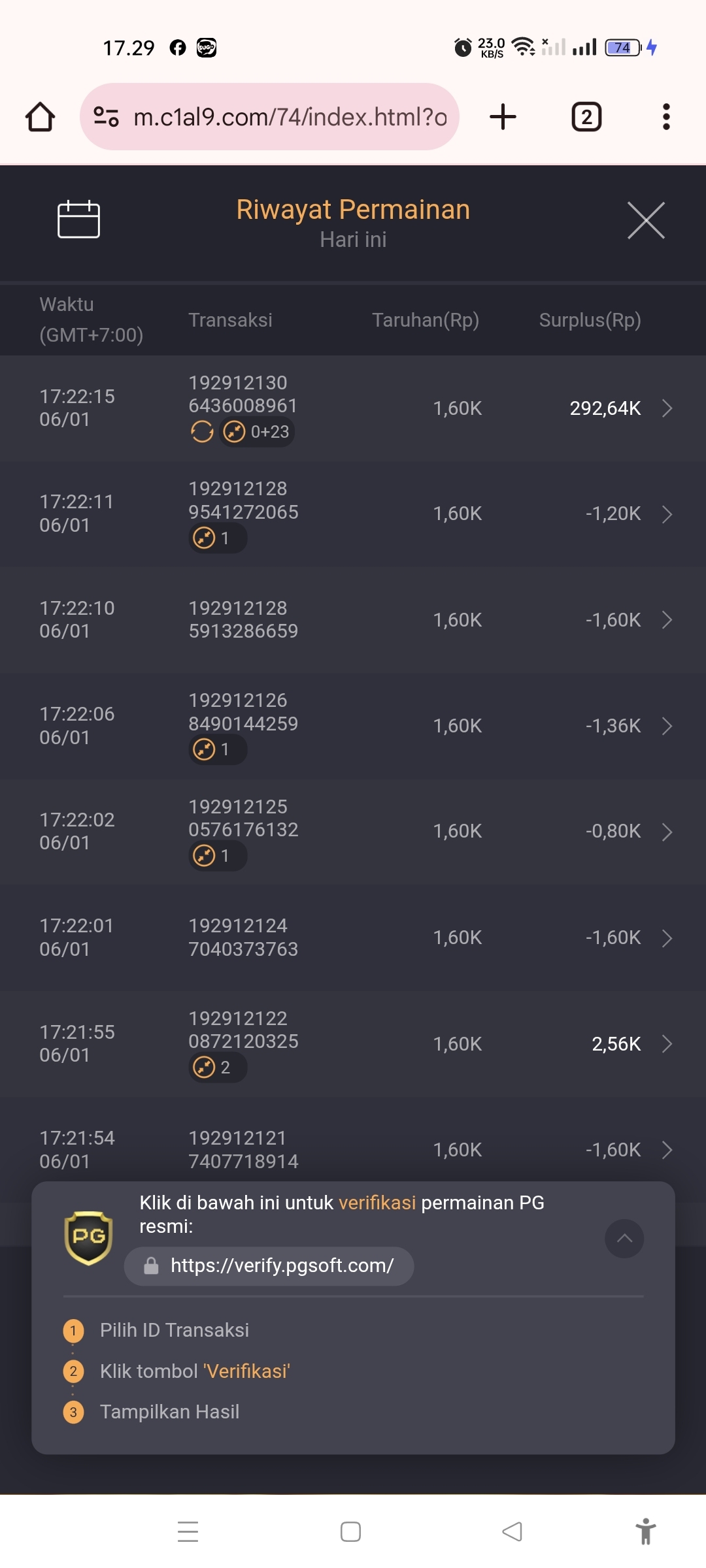Viewport: 706px width, 1568px height.
Task: Select transaction 1929121285913286659
Action: (243, 619)
